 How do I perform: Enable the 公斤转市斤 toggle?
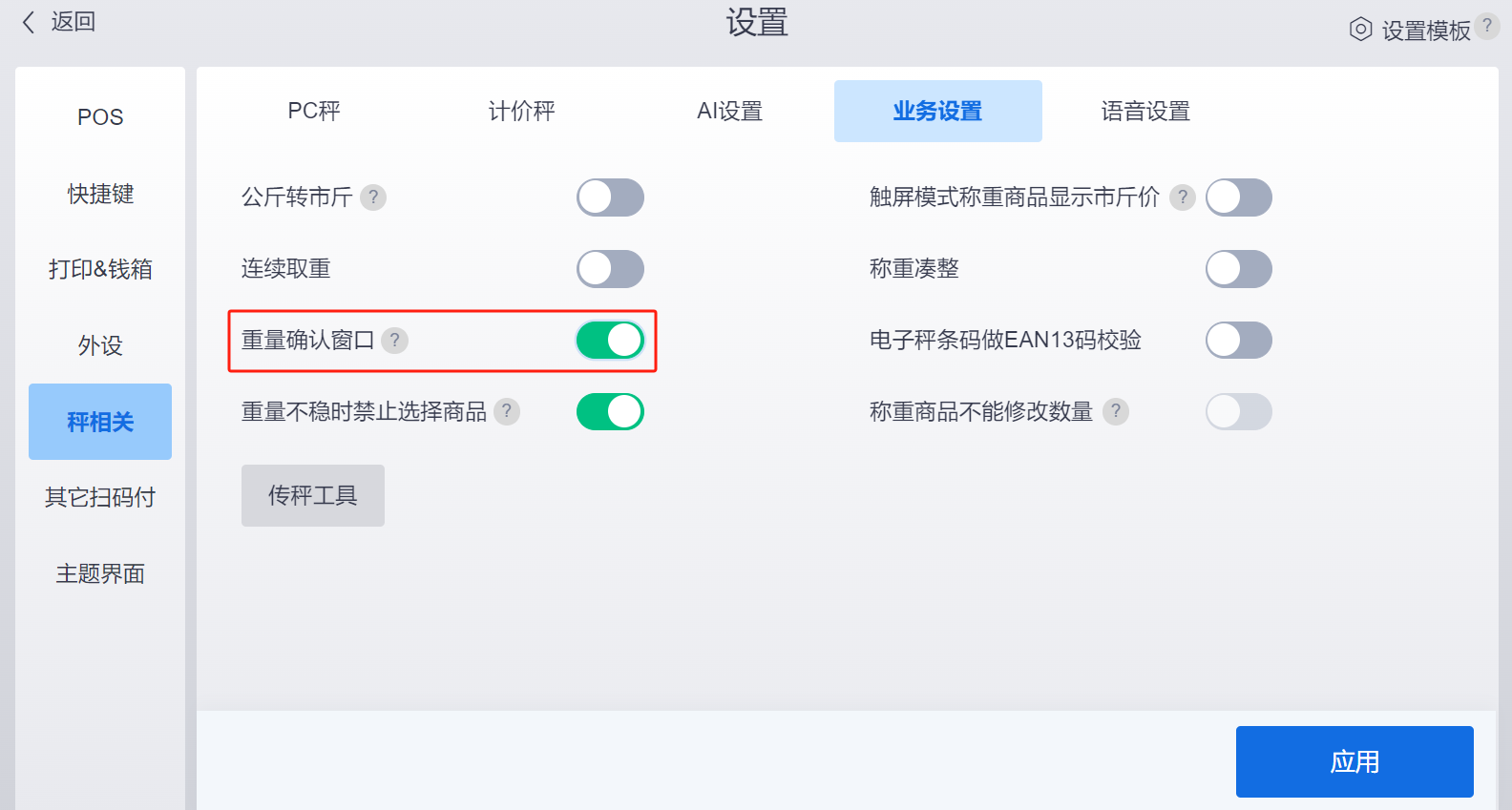[610, 197]
